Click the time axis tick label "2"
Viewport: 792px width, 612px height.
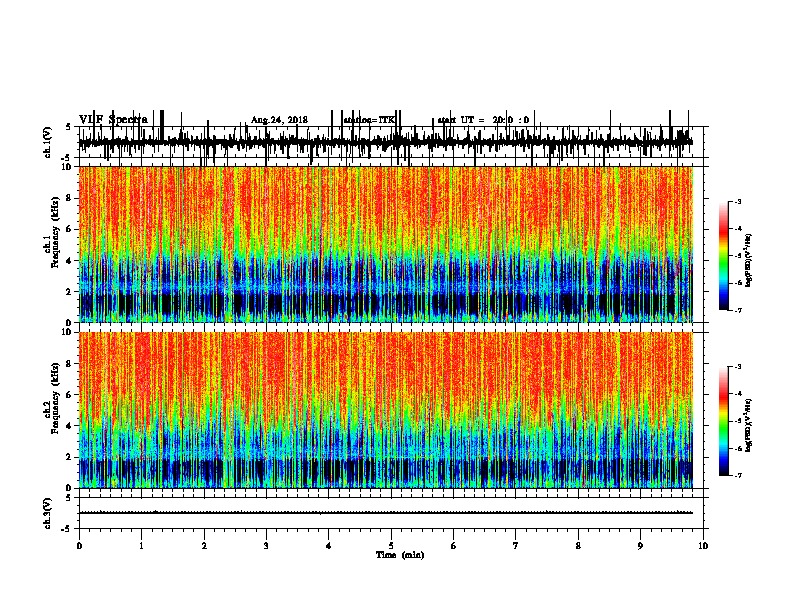tap(204, 546)
